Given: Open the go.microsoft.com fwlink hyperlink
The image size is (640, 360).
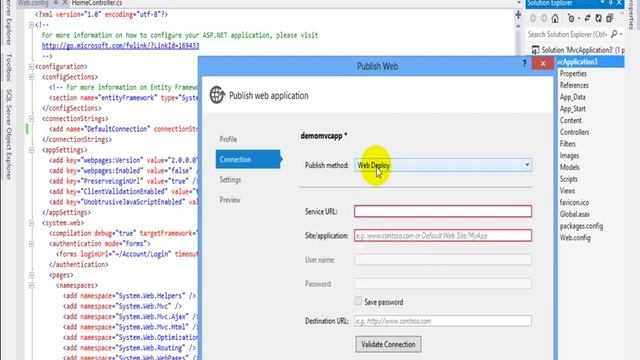Looking at the screenshot, I should [120, 45].
